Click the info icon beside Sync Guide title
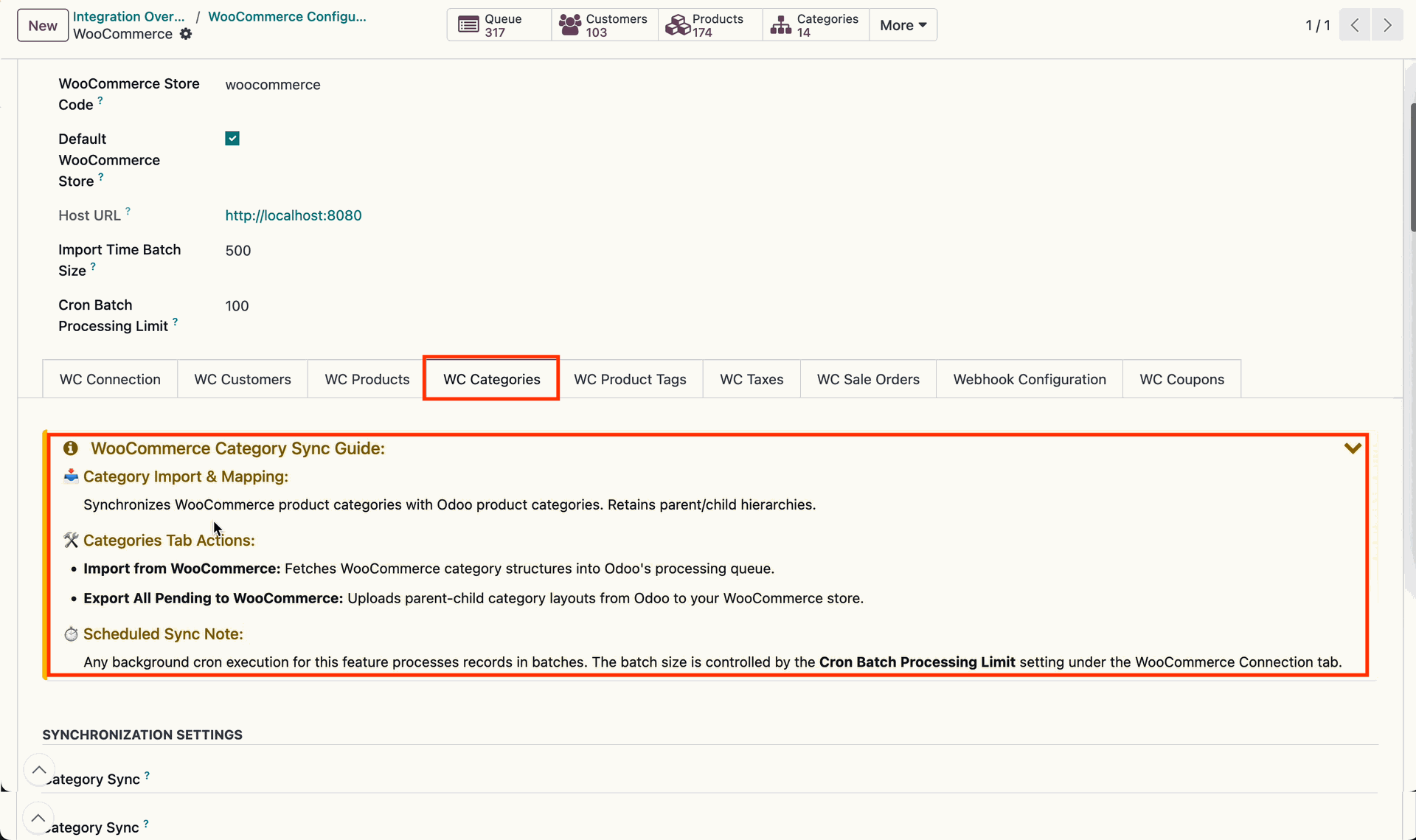The image size is (1416, 840). pyautogui.click(x=71, y=448)
